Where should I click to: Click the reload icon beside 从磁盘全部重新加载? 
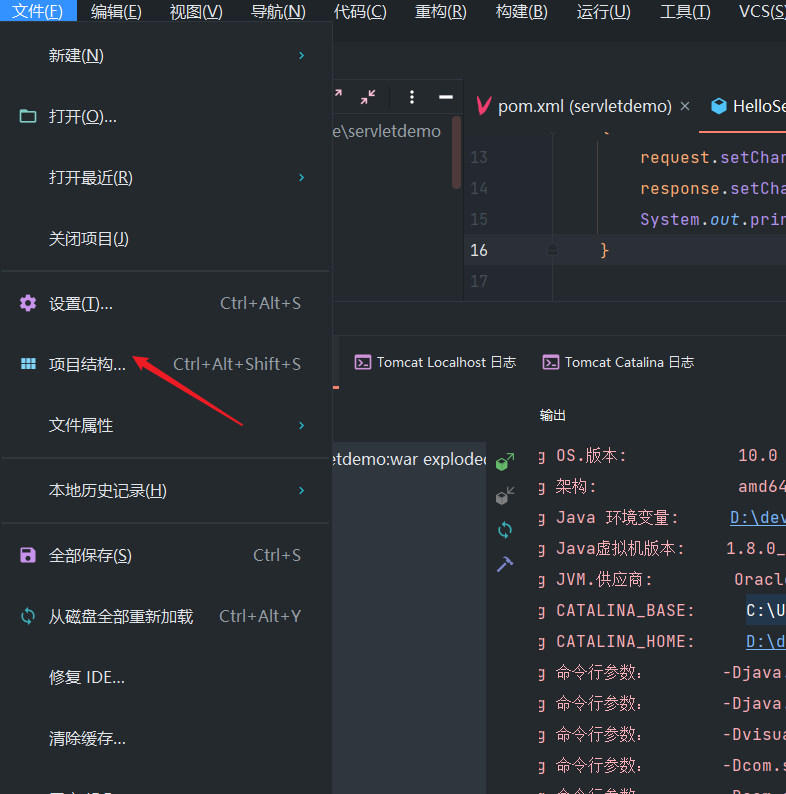[x=28, y=616]
